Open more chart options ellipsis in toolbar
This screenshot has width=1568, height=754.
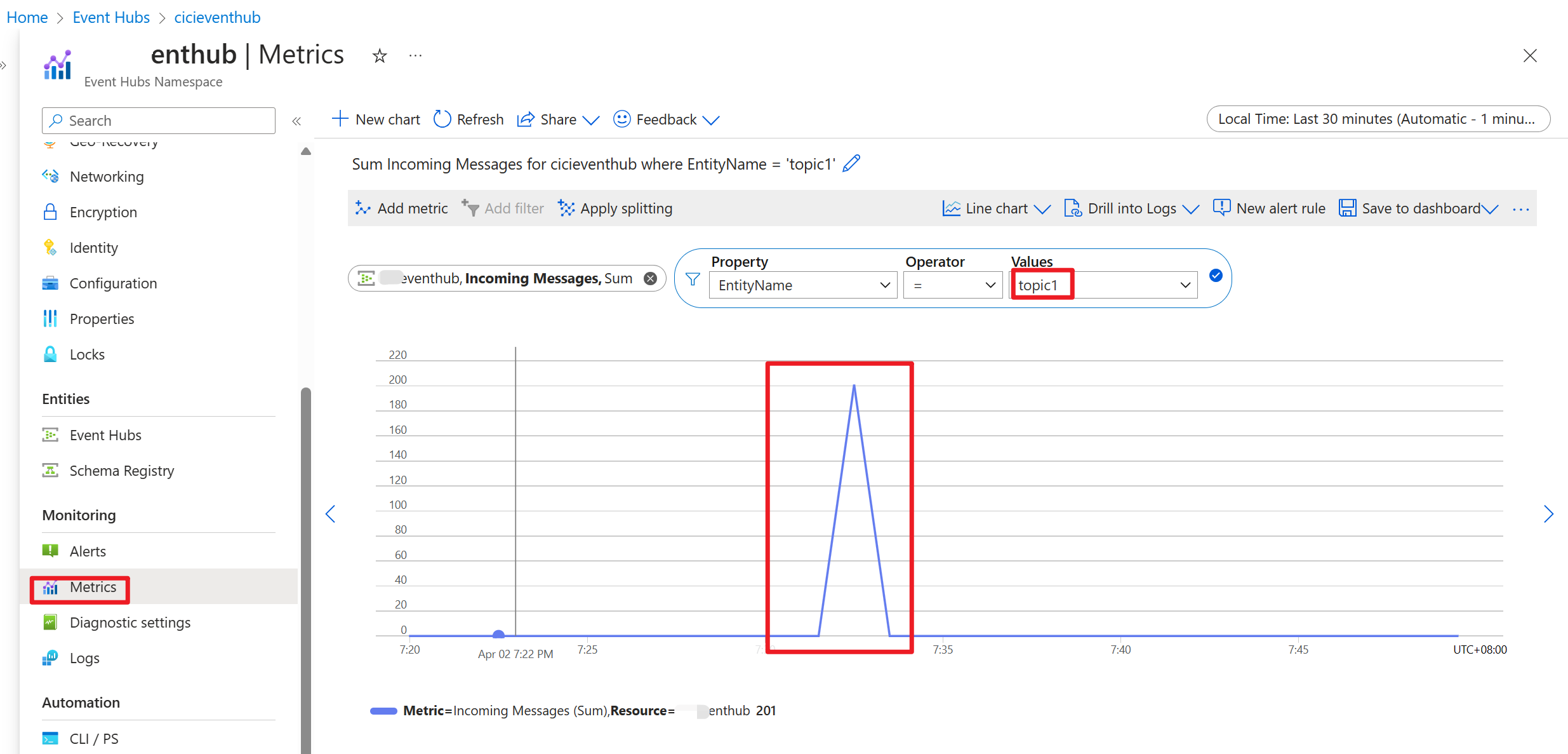(x=1521, y=209)
